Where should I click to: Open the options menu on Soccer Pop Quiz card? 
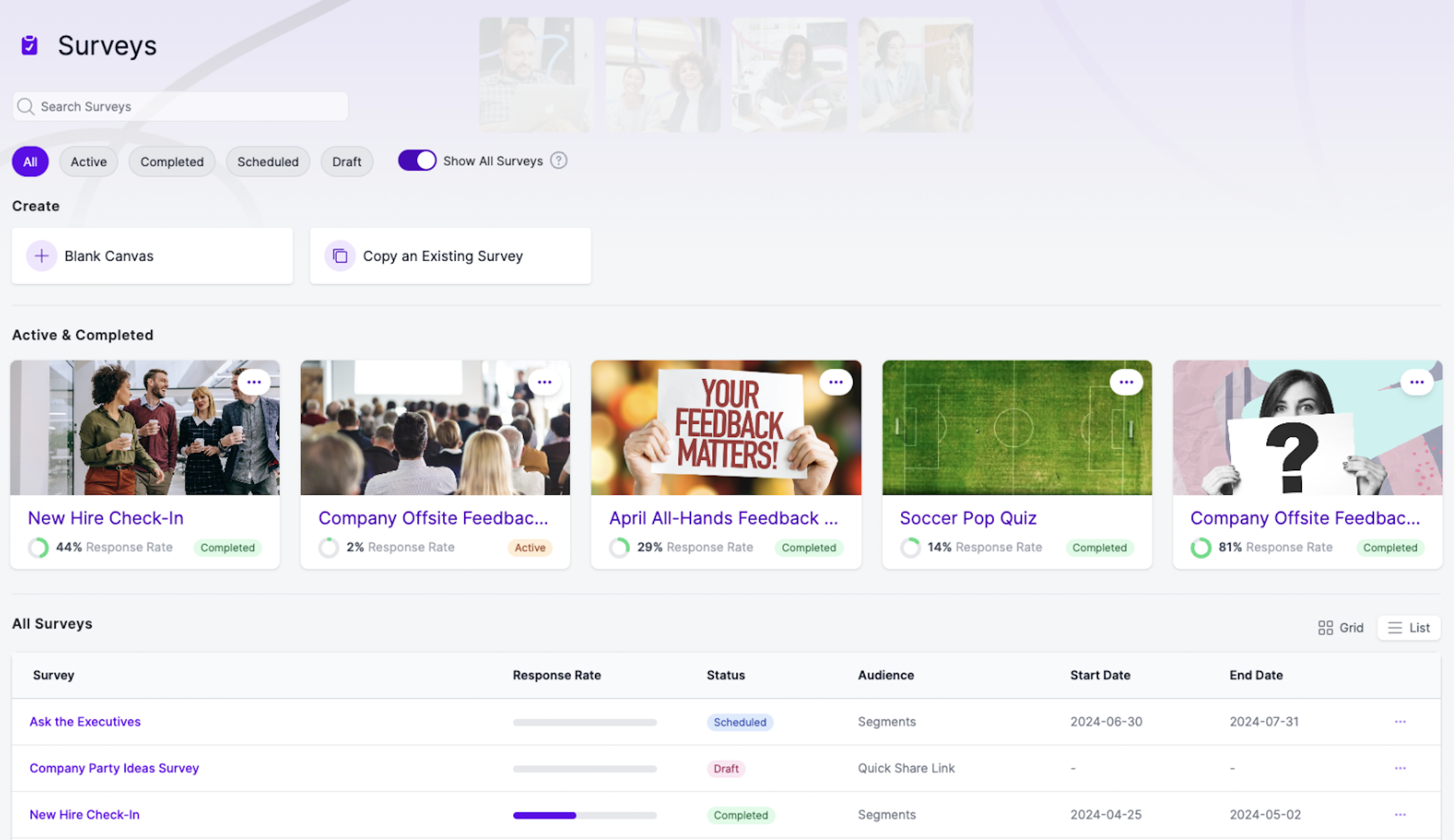point(1127,382)
